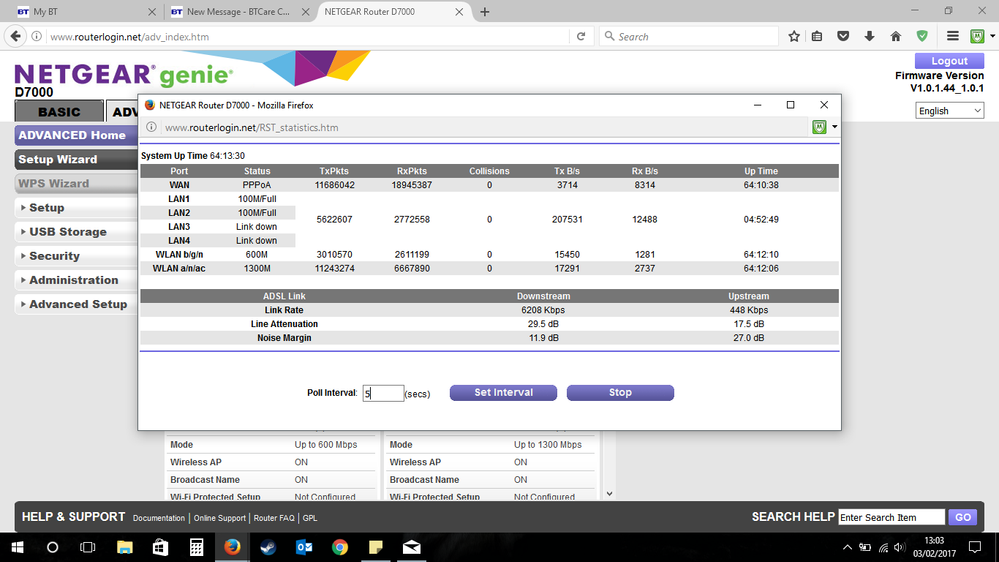Launch Calculator from the taskbar
The height and width of the screenshot is (562, 999).
point(196,547)
